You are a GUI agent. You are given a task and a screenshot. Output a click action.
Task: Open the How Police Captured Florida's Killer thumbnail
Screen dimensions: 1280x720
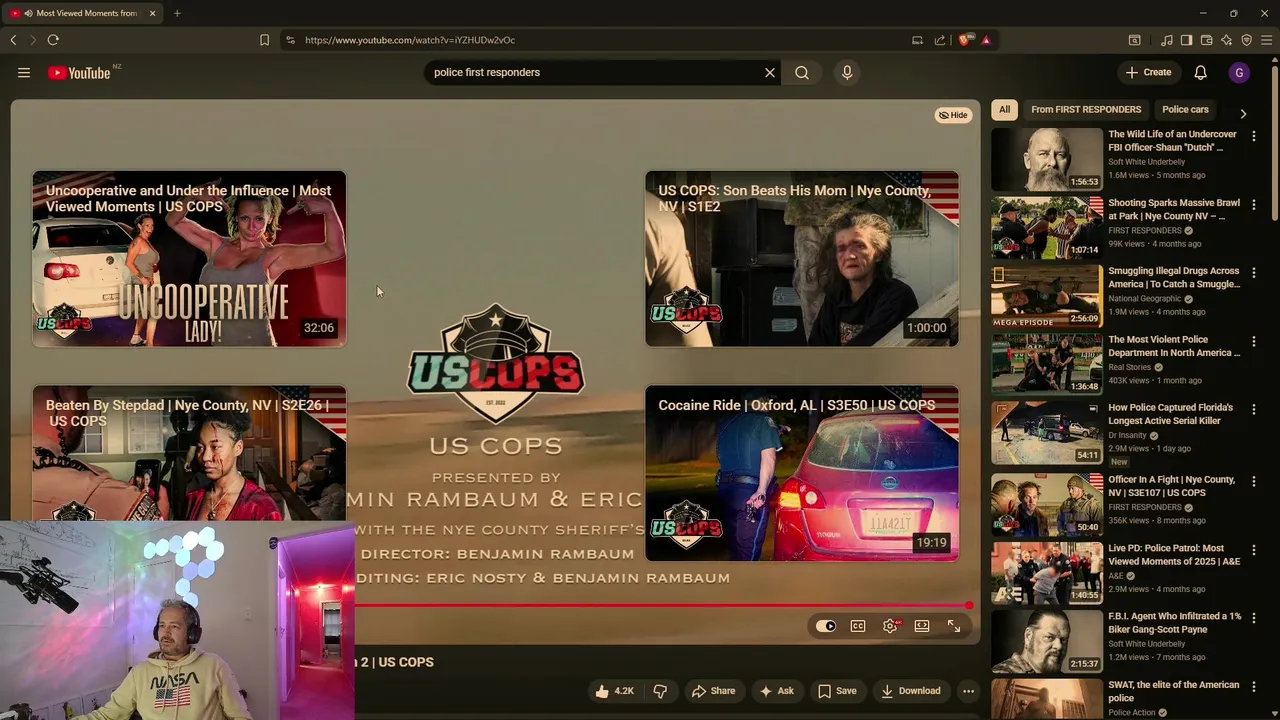(1047, 432)
